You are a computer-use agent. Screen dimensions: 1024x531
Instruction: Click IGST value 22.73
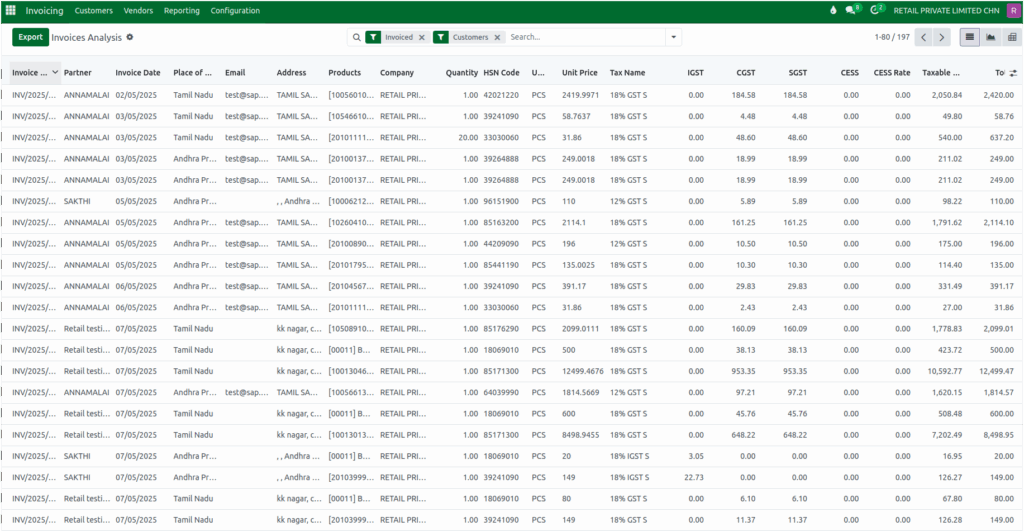[694, 477]
